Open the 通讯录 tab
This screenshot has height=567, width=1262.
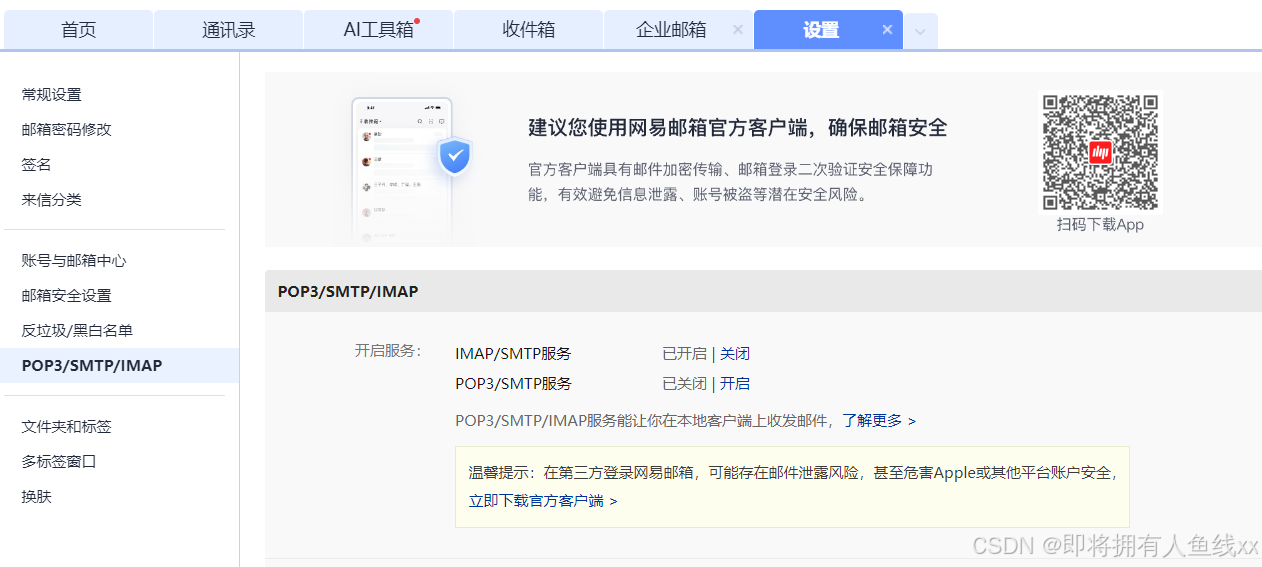coord(228,30)
